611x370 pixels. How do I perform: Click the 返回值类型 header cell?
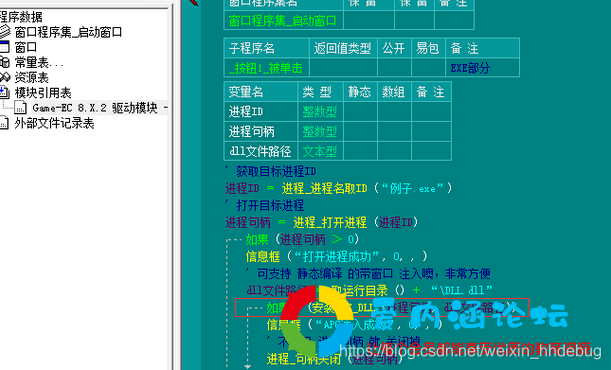point(343,48)
